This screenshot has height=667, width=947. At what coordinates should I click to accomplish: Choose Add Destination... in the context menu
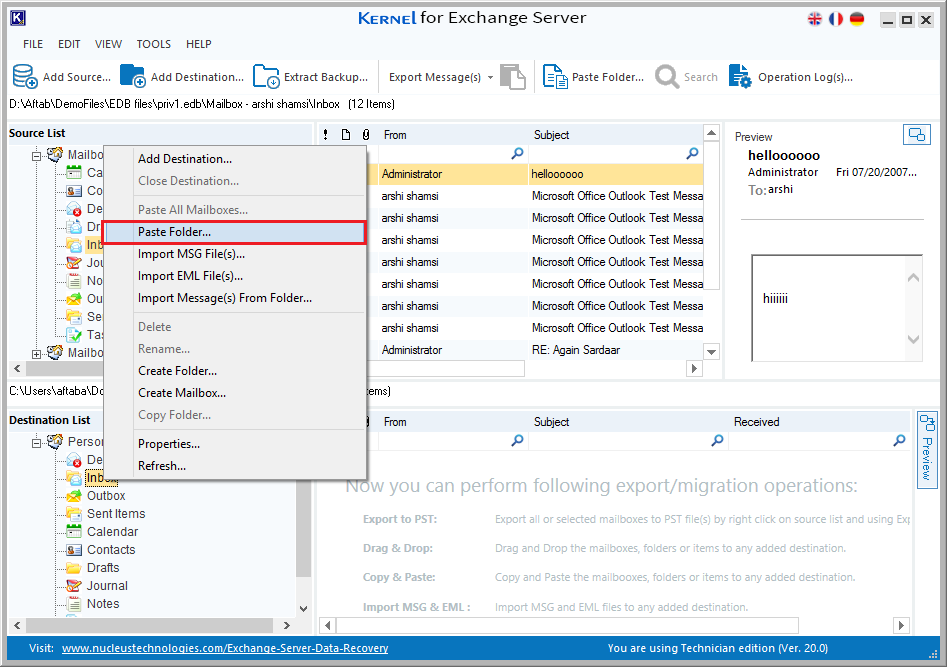tap(234, 159)
